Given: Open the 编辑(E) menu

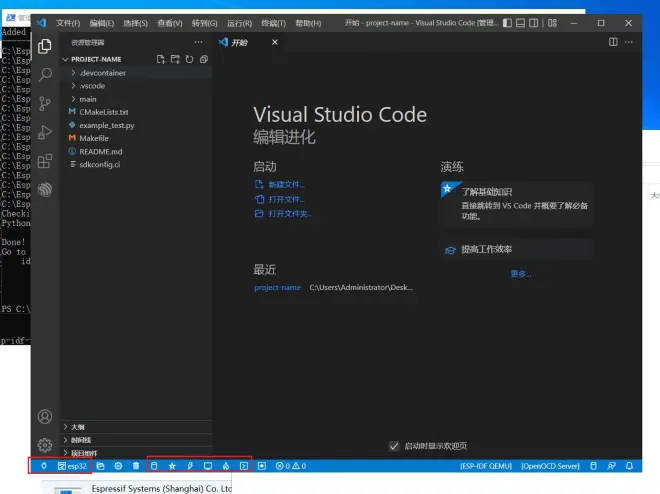Looking at the screenshot, I should click(x=101, y=23).
